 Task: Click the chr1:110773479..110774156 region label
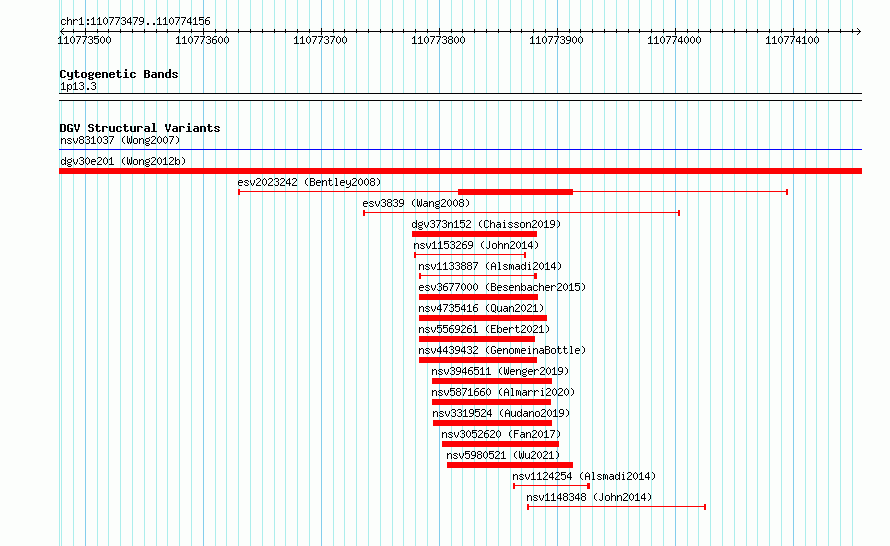pos(135,21)
